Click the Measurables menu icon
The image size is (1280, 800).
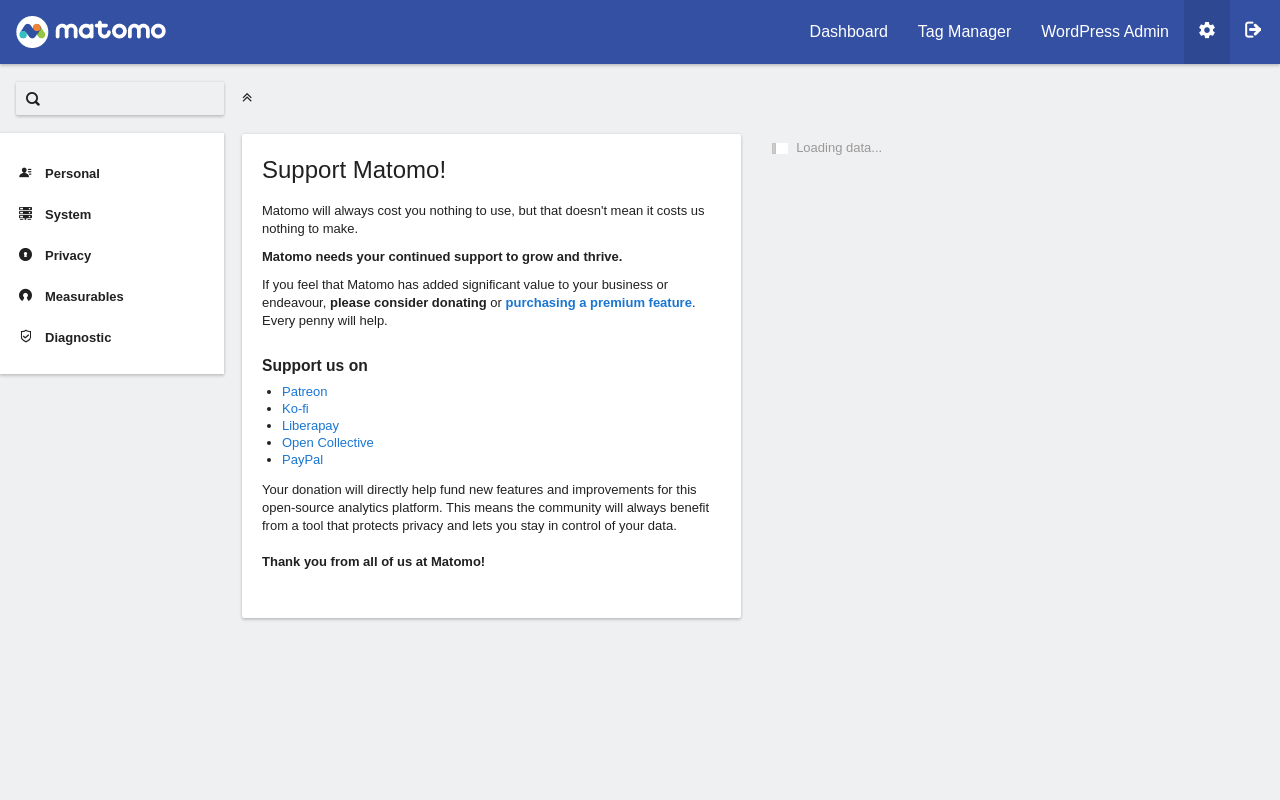pos(25,296)
